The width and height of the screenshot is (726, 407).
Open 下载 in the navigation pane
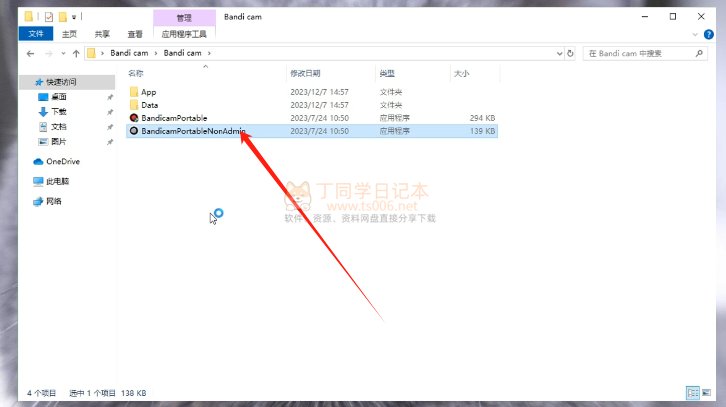click(x=58, y=112)
